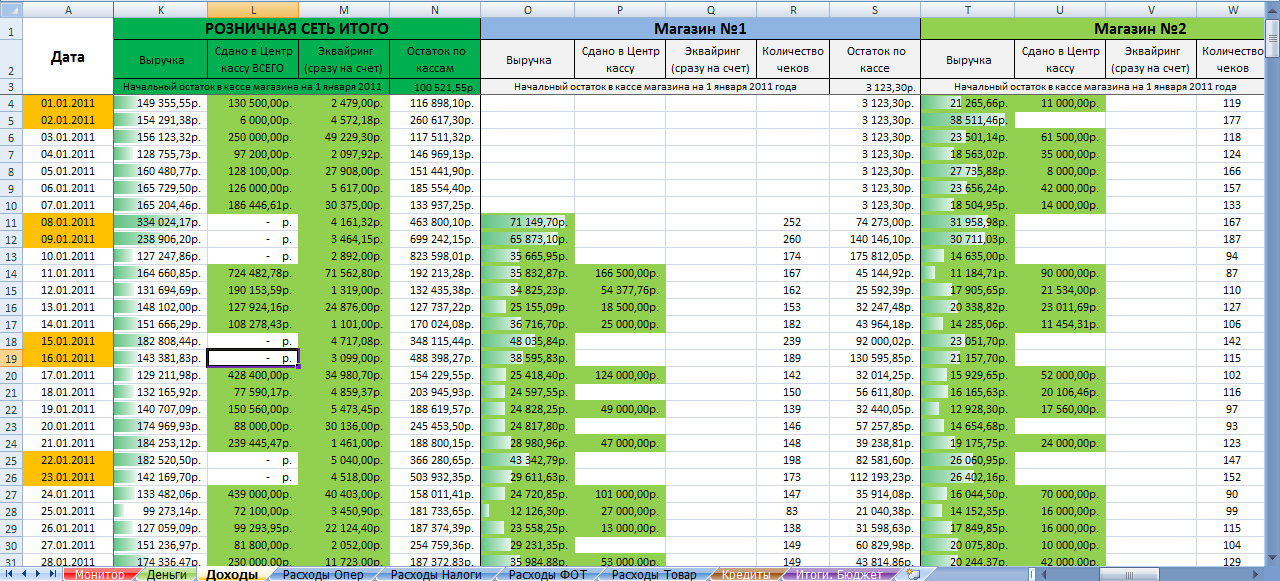Click the cell showing 21 265,66р.

click(967, 104)
